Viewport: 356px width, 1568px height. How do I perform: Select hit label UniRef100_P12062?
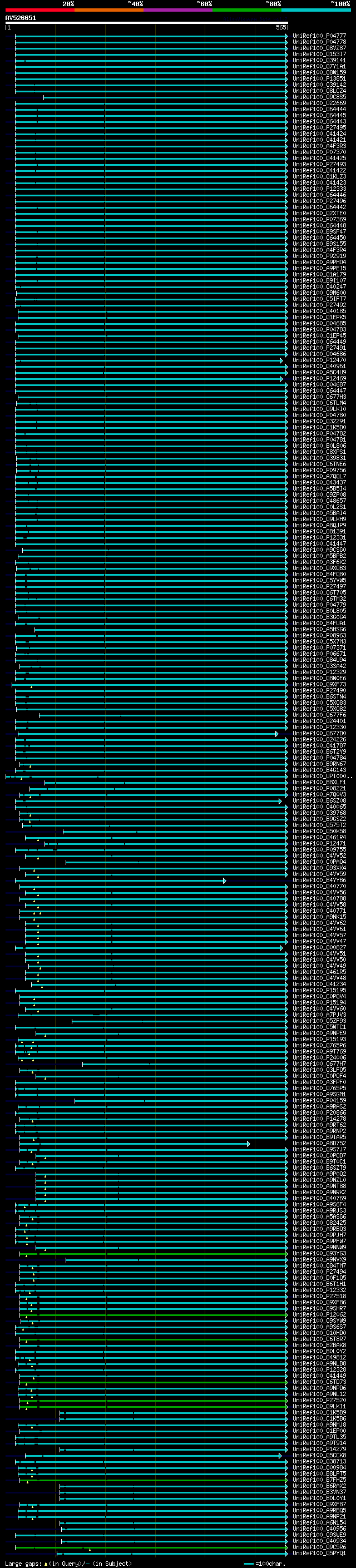(319, 1315)
